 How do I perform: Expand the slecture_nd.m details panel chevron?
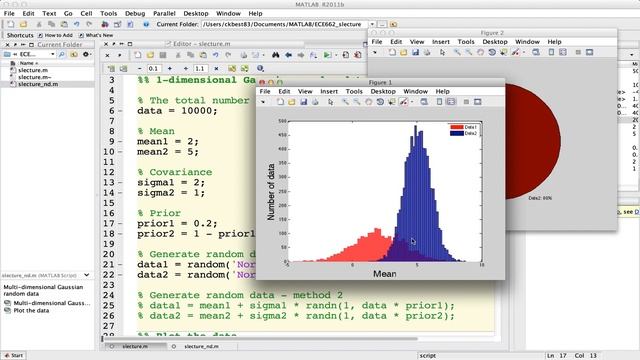click(87, 275)
